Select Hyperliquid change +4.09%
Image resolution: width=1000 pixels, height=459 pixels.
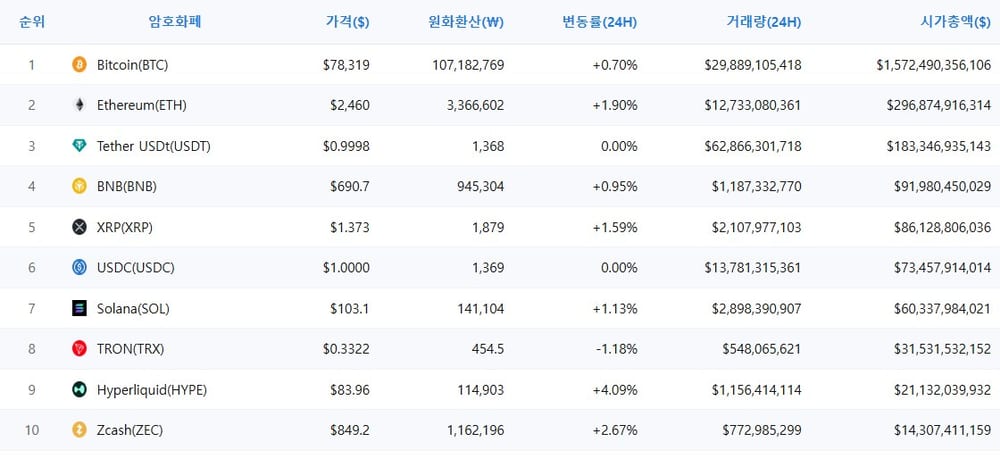tap(615, 390)
